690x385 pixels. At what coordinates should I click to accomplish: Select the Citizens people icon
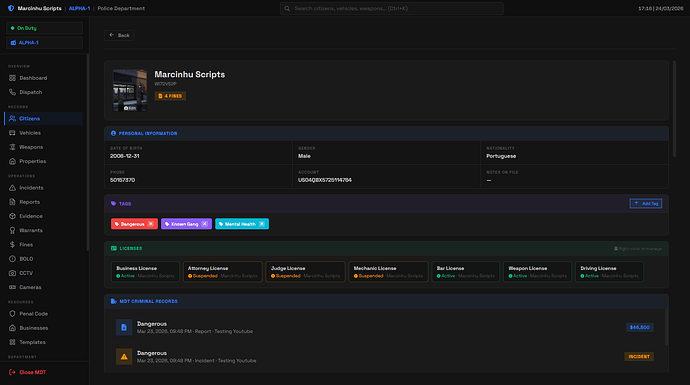tap(12, 118)
